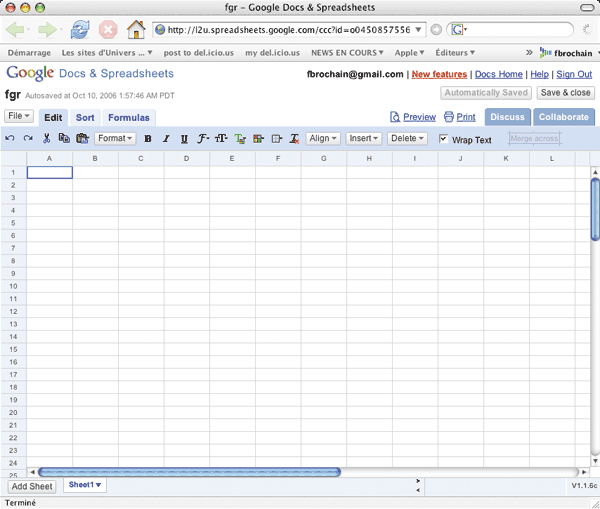Reload the page with browser refresh icon
Screen dimensions: 600x509
pyautogui.click(x=80, y=29)
